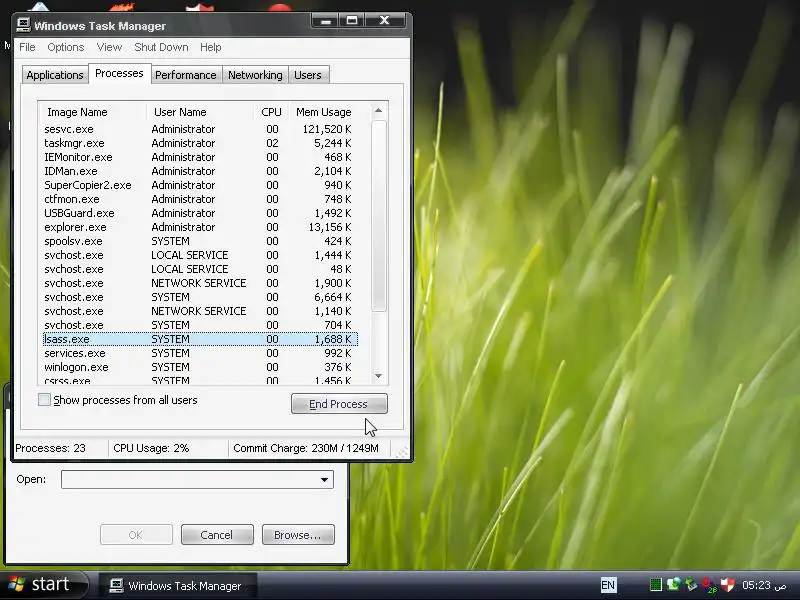
Task: Select the svchost.exe row using 1,900 K
Action: (200, 283)
